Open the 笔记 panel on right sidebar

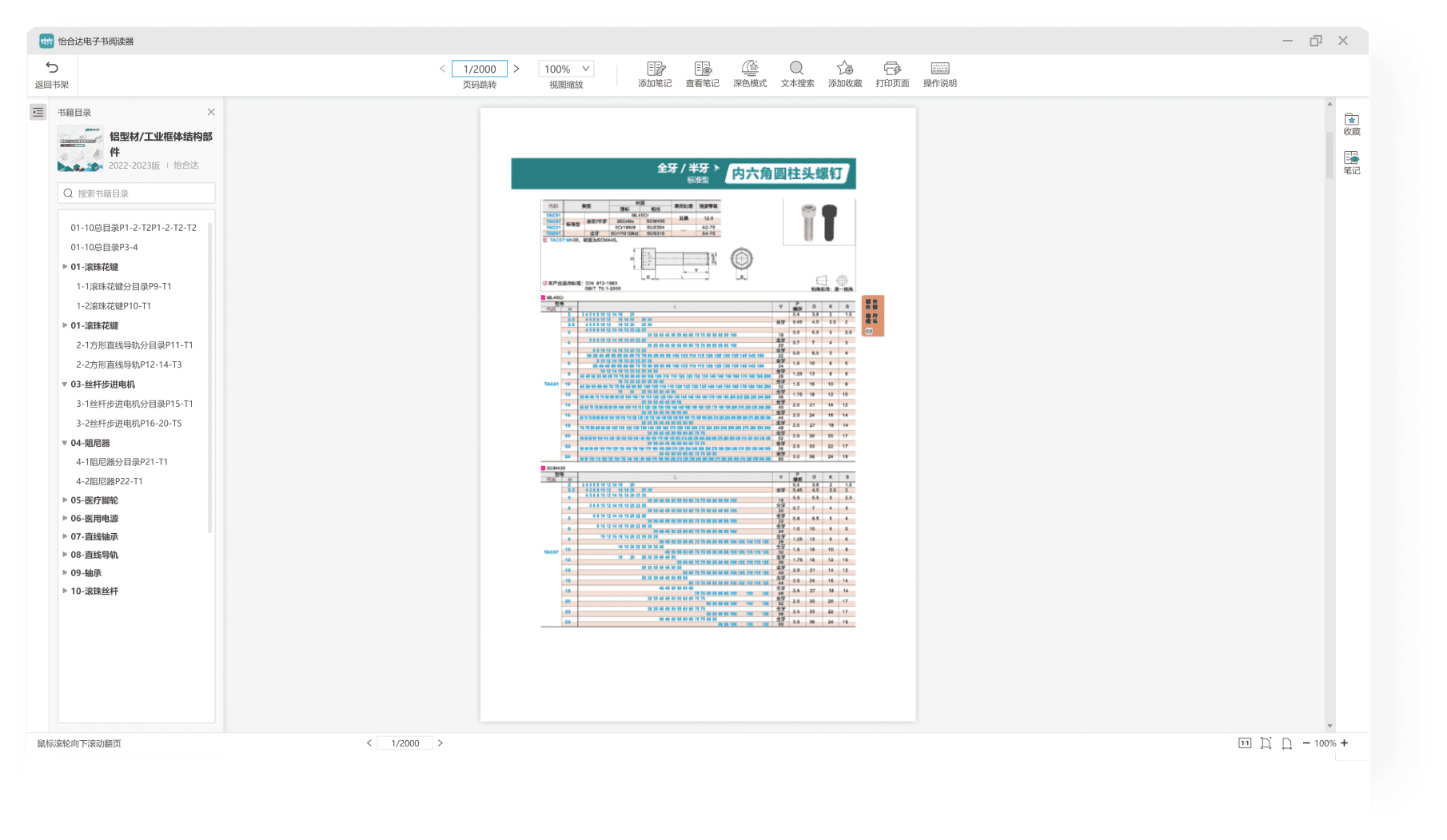[x=1351, y=162]
